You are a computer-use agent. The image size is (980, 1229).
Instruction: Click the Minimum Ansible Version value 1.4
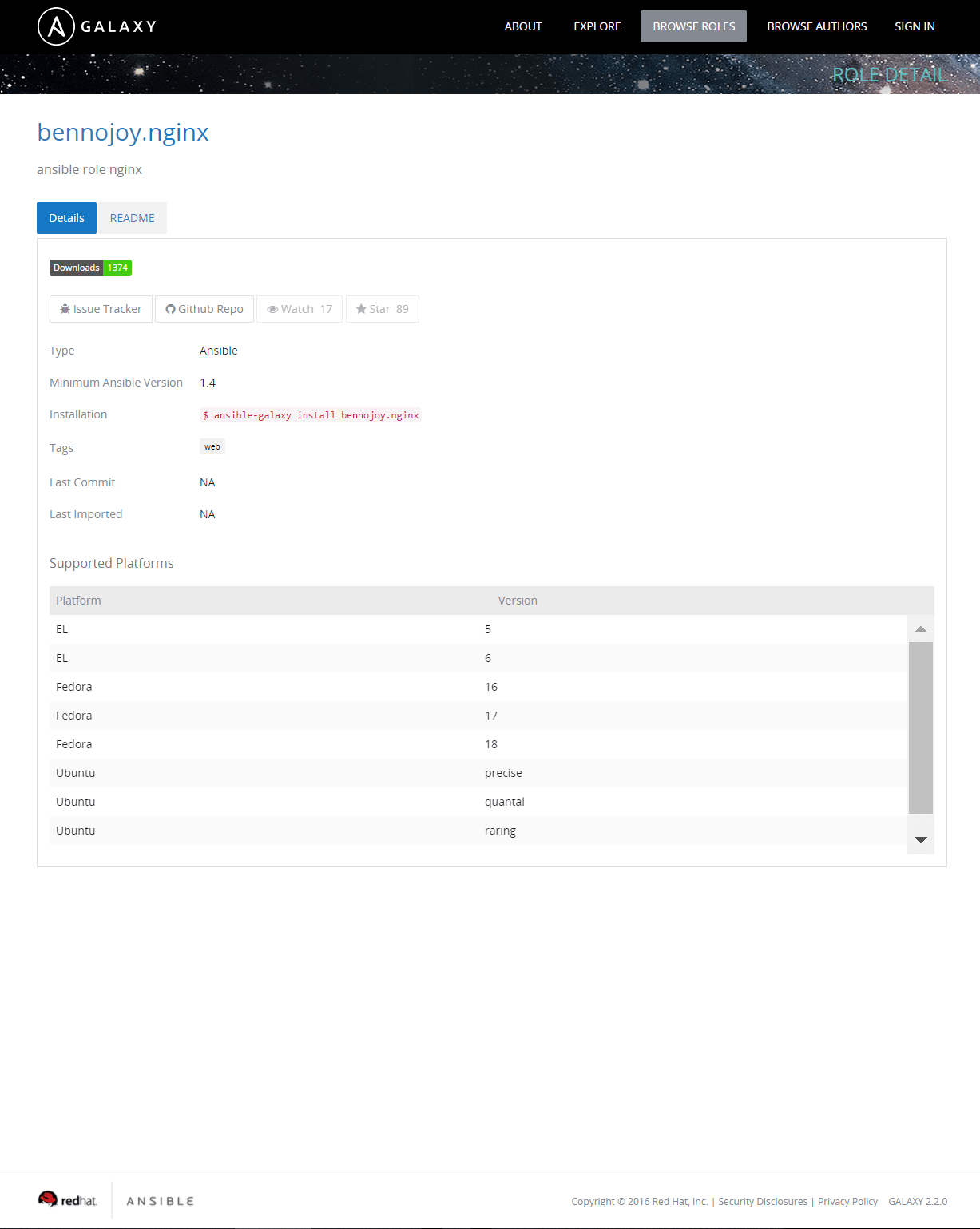(x=208, y=383)
